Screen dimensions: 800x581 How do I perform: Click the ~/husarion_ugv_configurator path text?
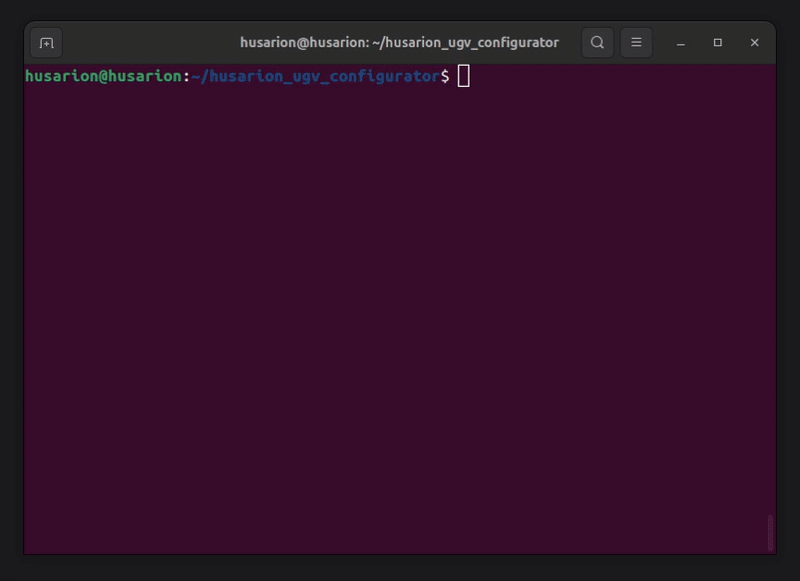coord(316,77)
